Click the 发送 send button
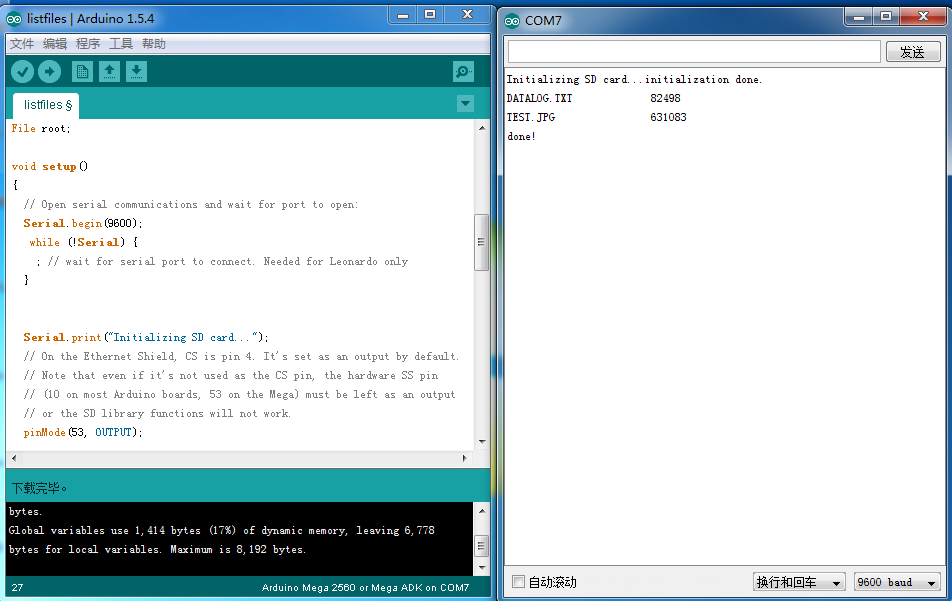952x601 pixels. pos(913,52)
